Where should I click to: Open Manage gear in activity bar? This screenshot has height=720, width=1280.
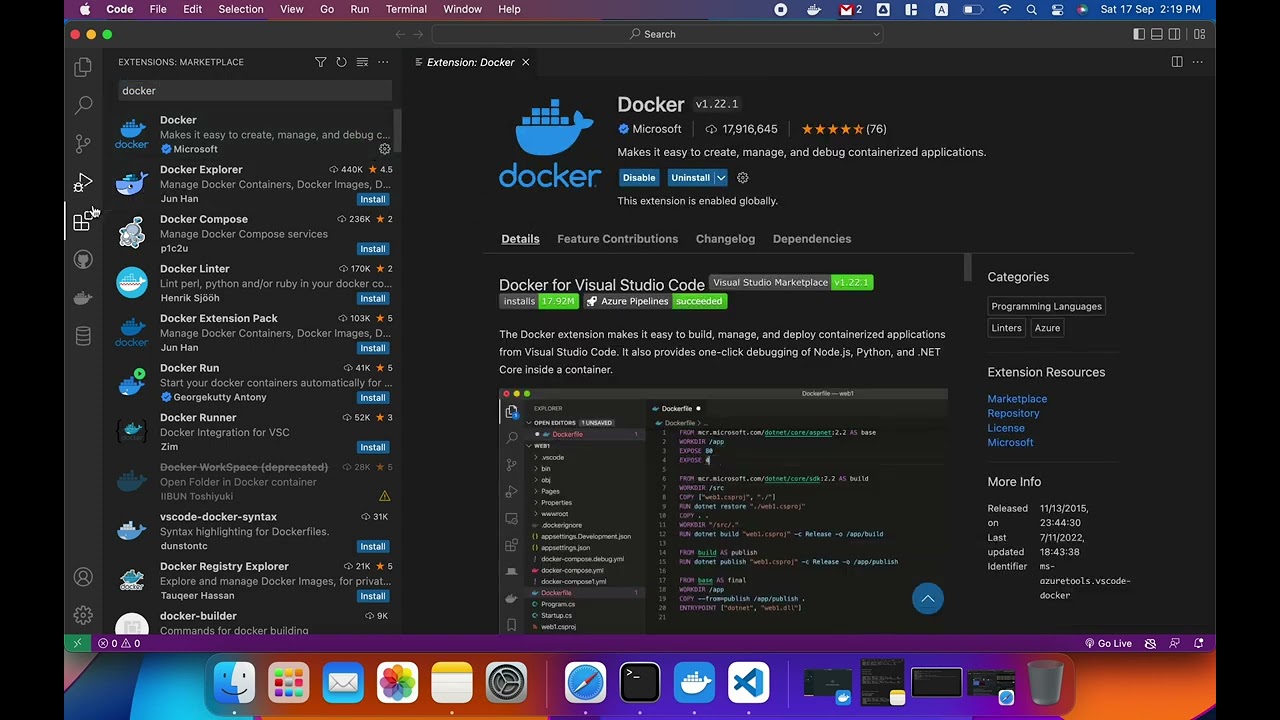point(83,616)
